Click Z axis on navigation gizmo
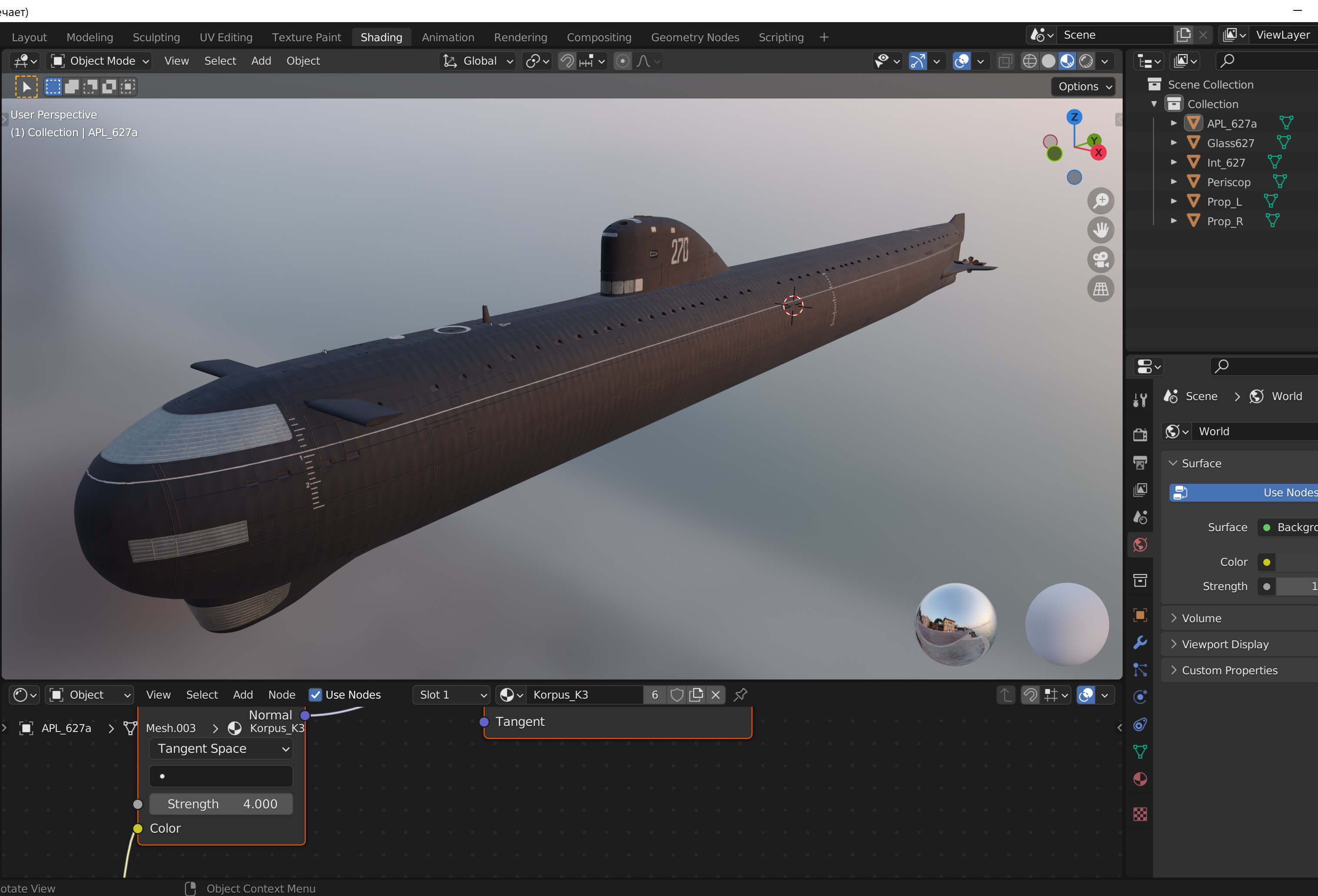This screenshot has width=1318, height=896. click(x=1074, y=117)
